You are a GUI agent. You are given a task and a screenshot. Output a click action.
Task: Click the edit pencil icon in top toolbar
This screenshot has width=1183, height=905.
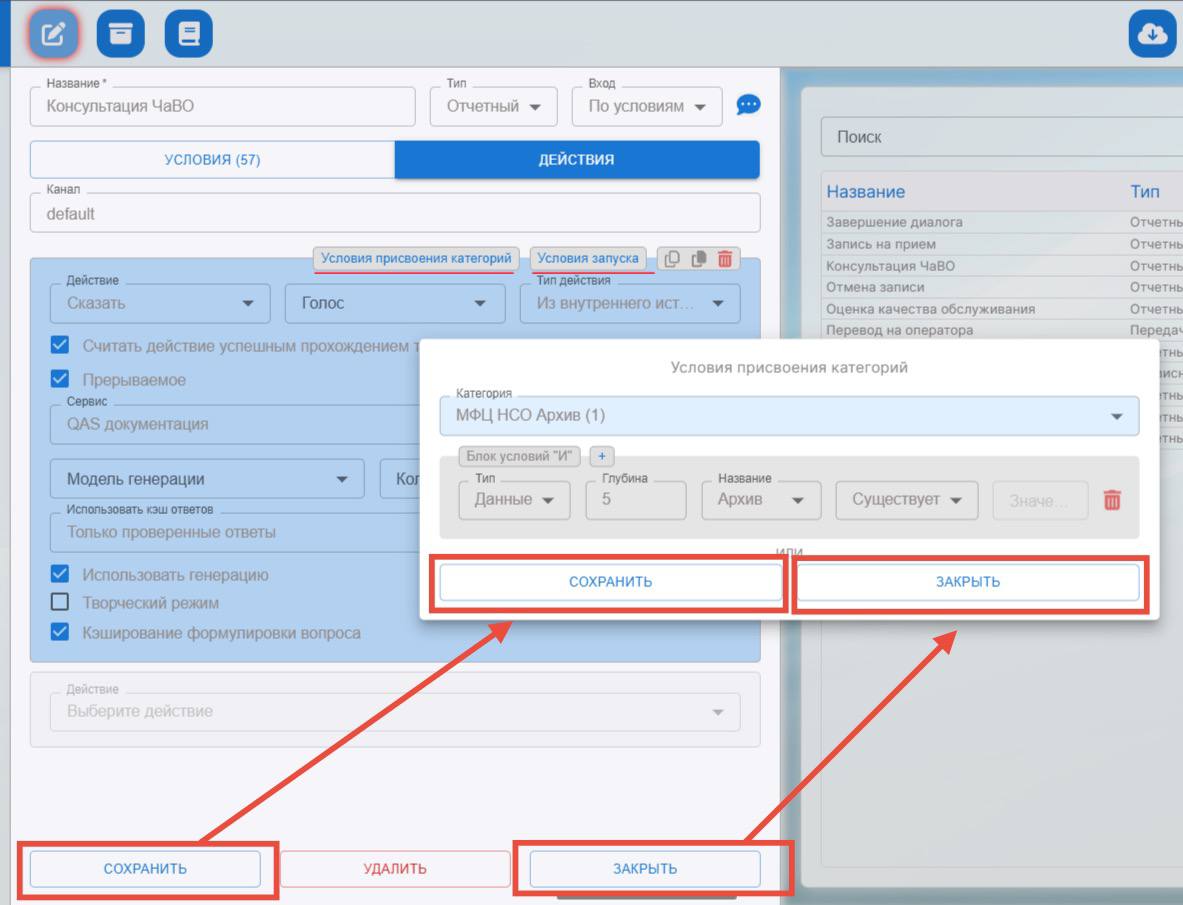(x=53, y=35)
